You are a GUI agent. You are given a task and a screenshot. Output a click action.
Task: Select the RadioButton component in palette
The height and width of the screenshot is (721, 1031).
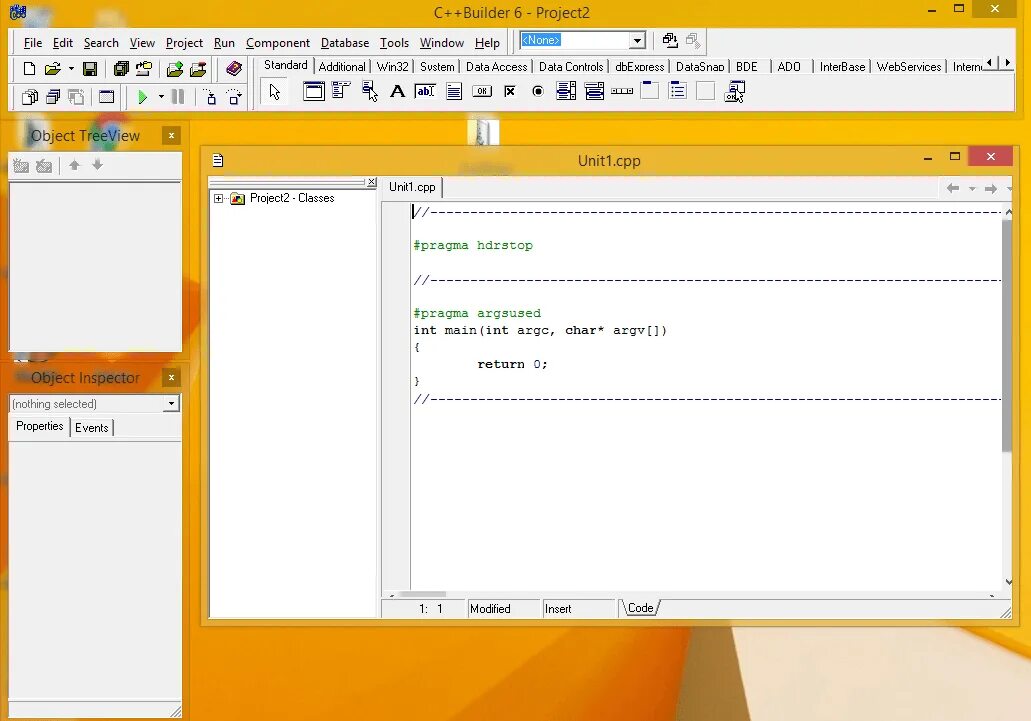tap(538, 91)
